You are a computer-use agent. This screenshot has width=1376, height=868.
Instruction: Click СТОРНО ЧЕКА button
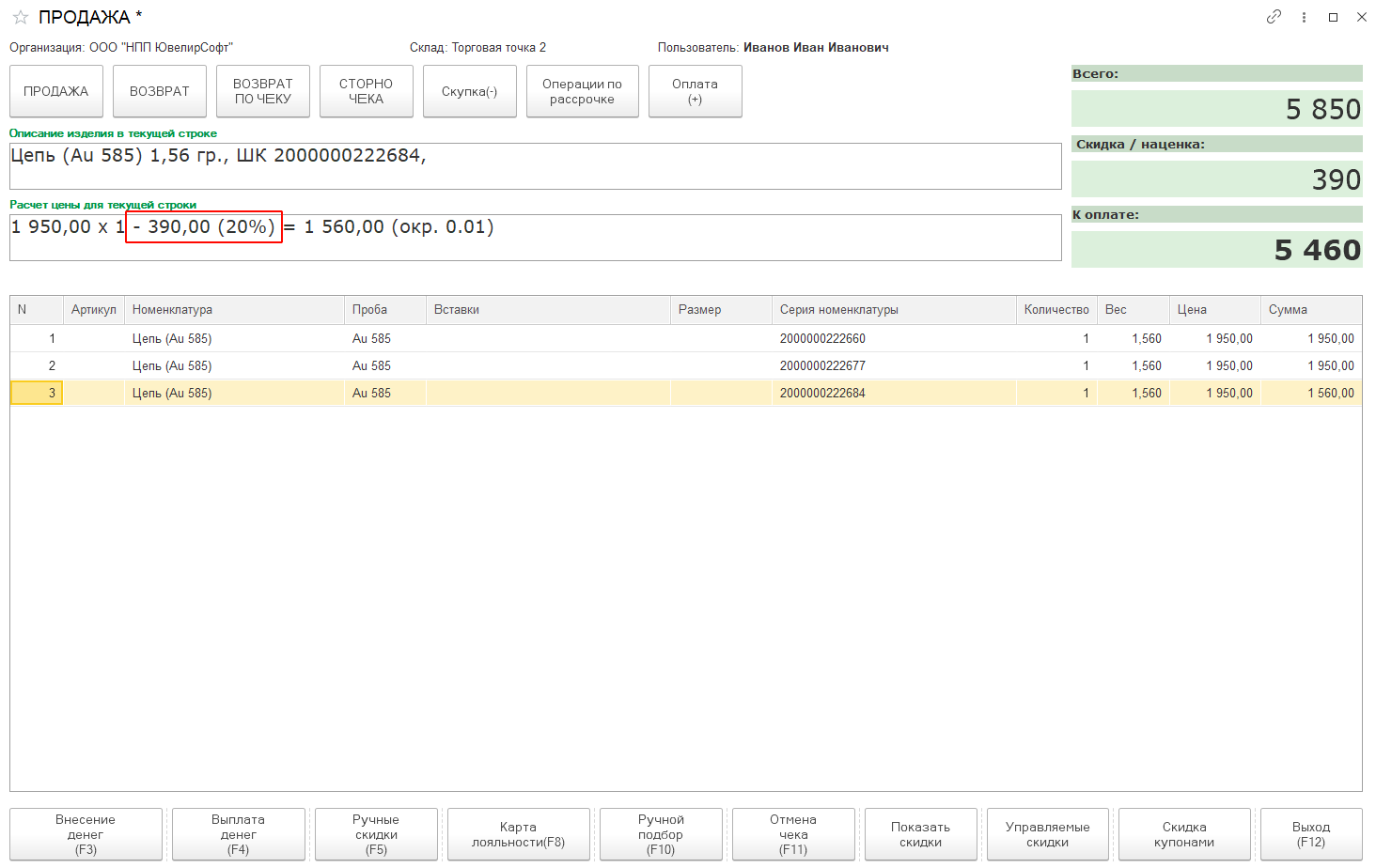click(367, 91)
